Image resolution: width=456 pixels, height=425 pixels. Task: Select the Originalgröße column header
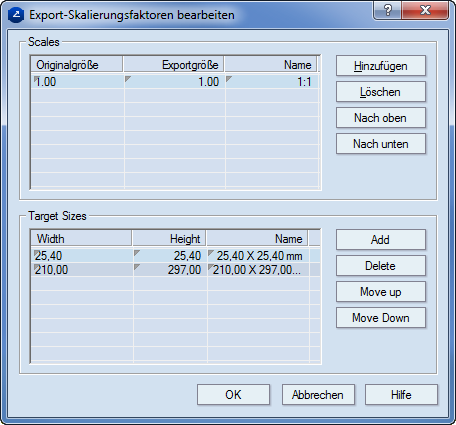(x=77, y=64)
